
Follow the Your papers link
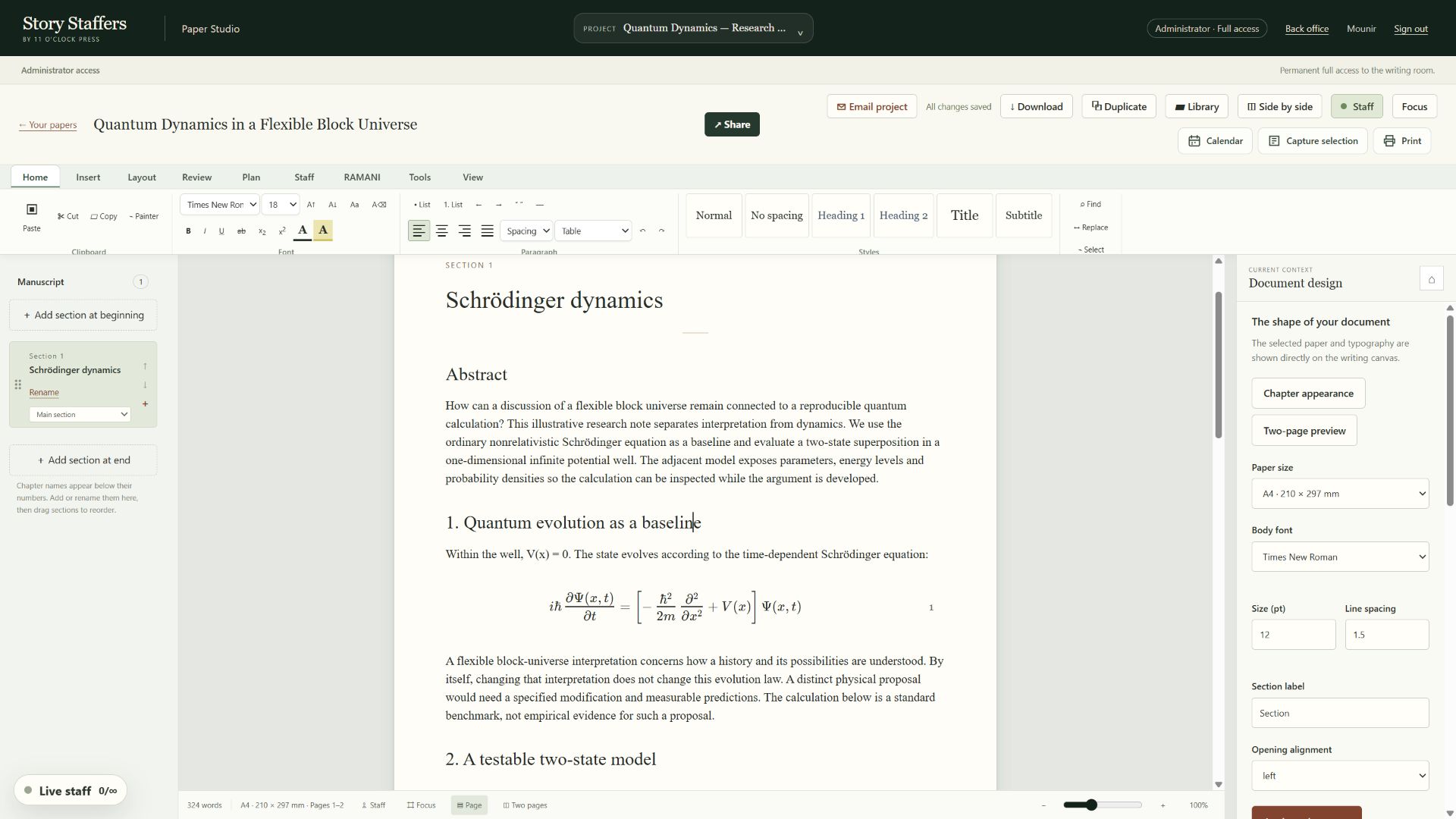[48, 125]
